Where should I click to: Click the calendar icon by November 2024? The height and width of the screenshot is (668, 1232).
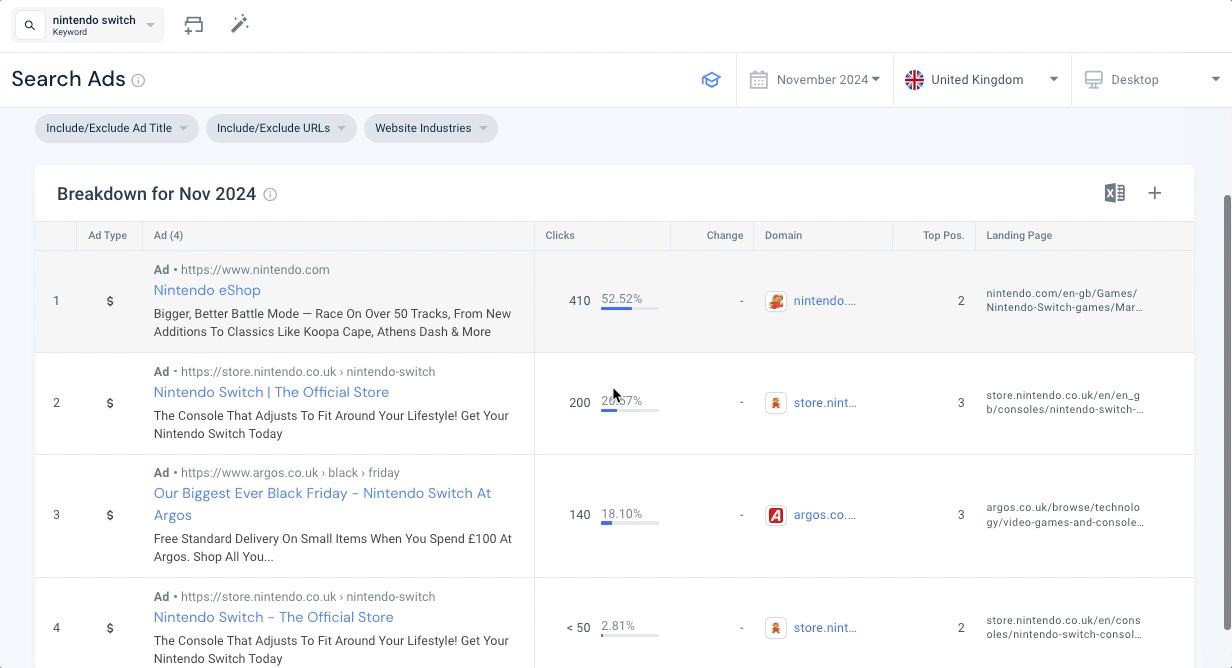tap(759, 80)
